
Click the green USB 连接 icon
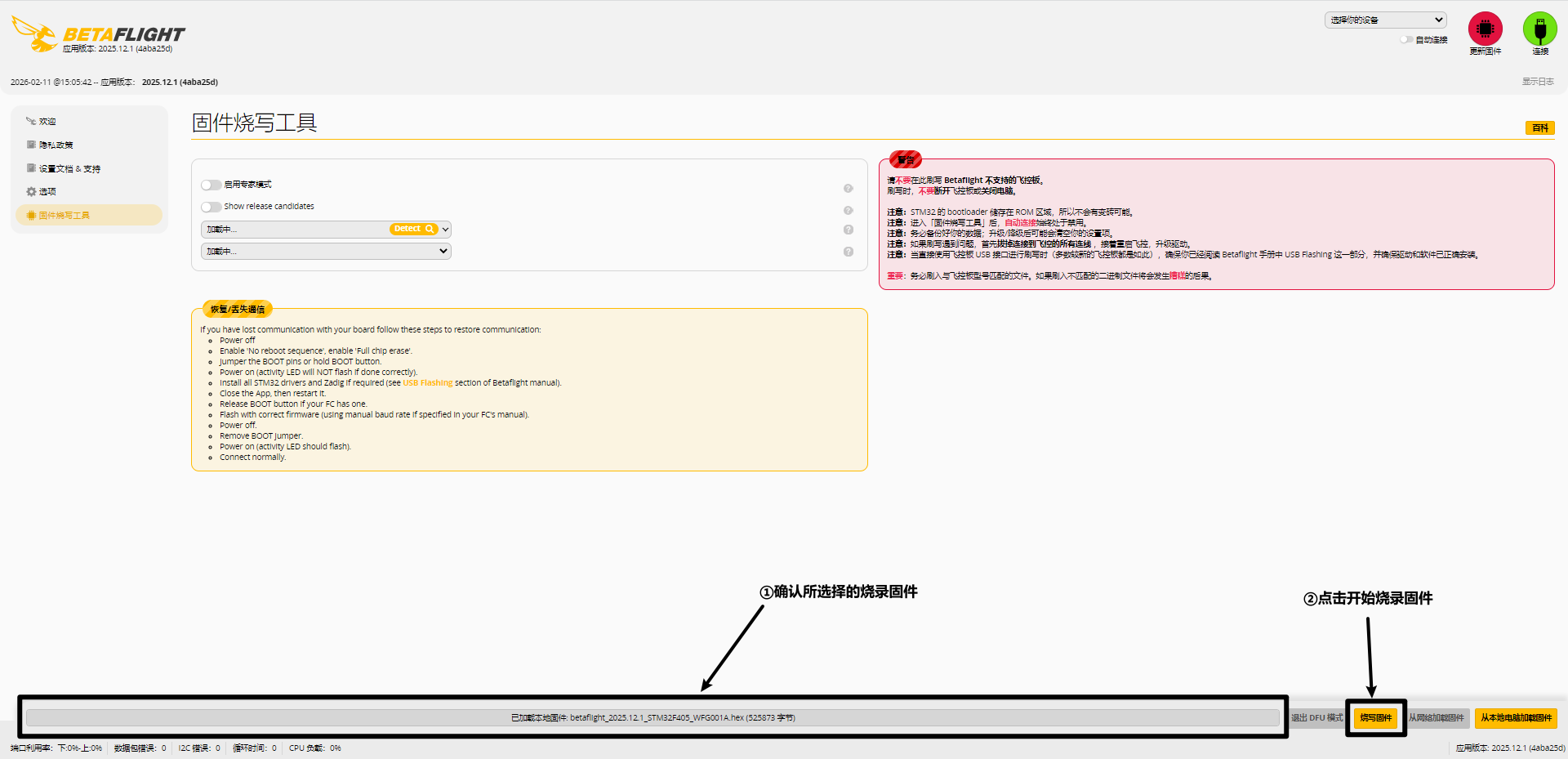pos(1539,29)
